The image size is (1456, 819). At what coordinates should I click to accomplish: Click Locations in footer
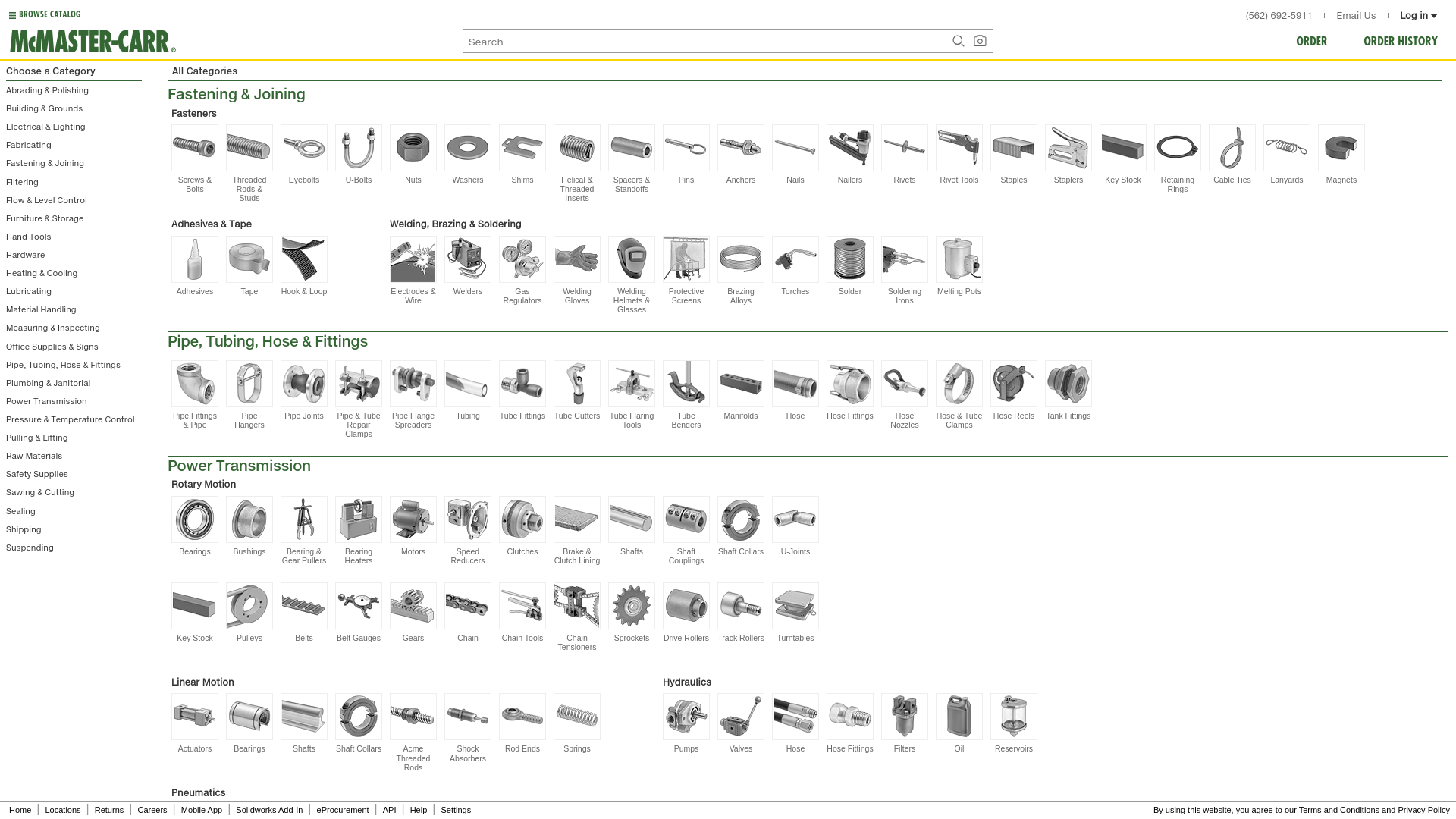pos(63,810)
